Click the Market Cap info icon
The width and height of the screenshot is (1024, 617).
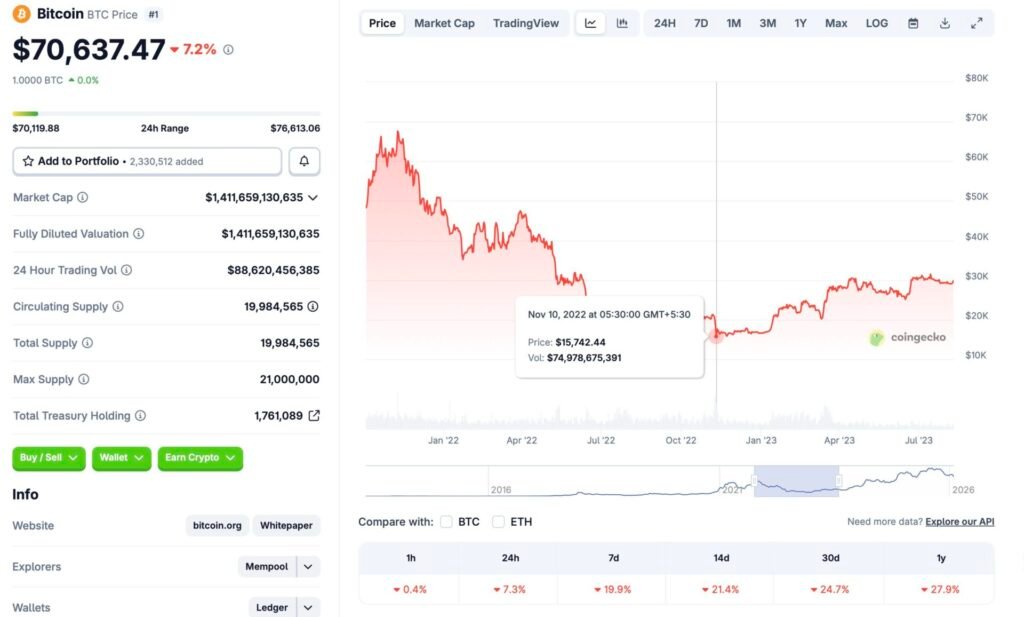click(x=83, y=198)
